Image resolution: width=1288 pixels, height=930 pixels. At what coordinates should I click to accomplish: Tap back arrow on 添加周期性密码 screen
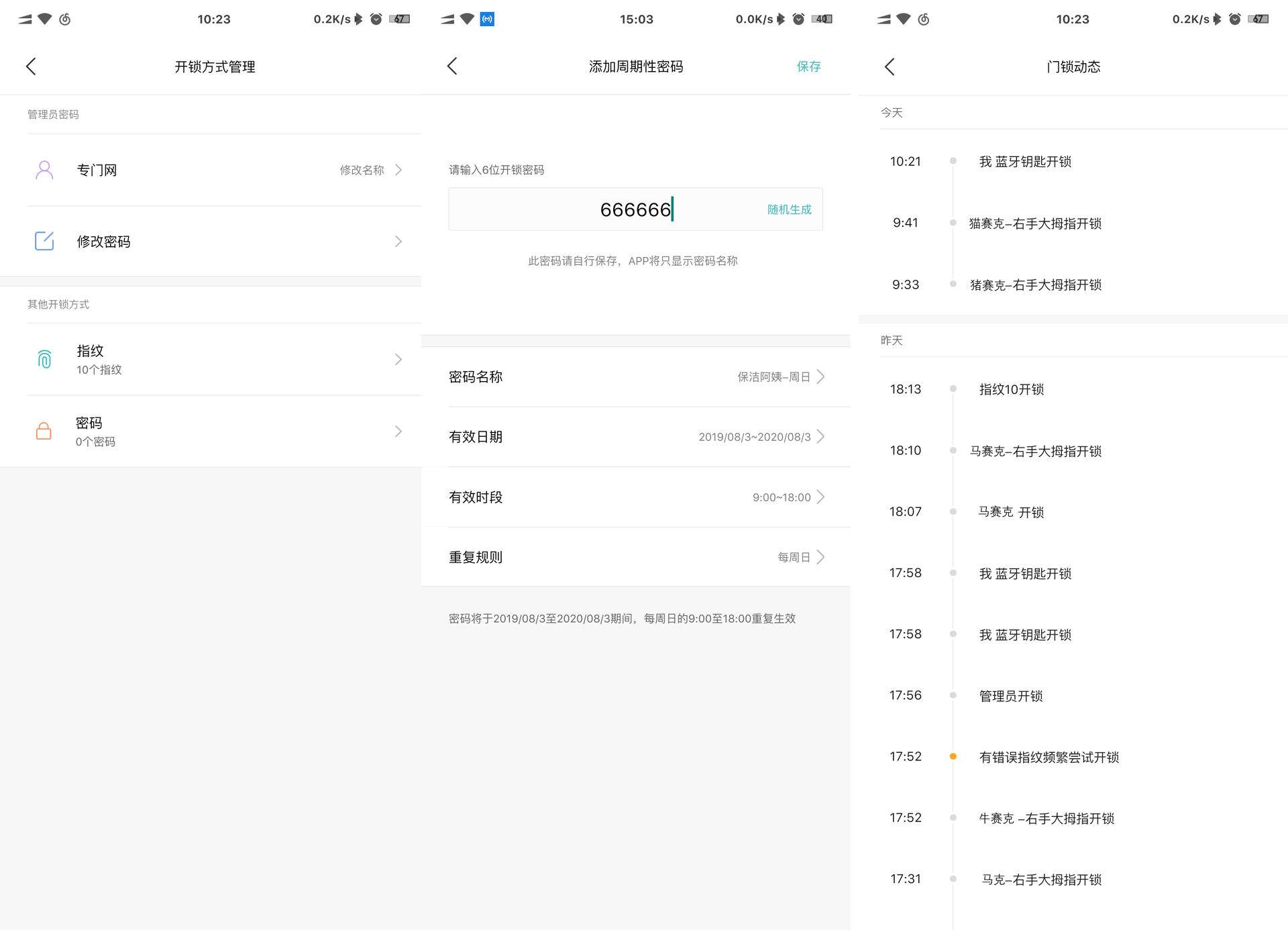point(452,66)
